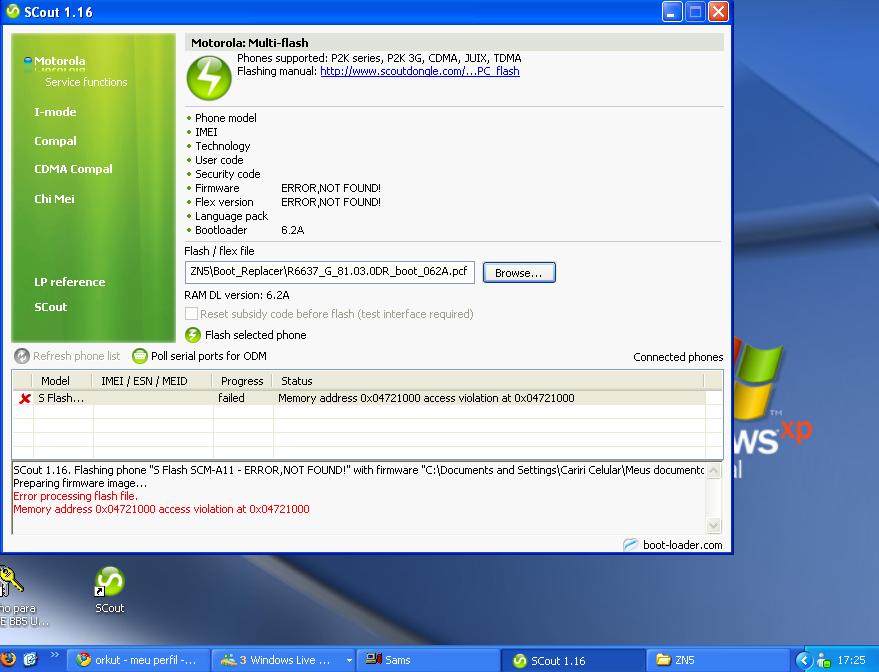Open LP reference in the sidebar
The height and width of the screenshot is (672, 879).
point(70,281)
